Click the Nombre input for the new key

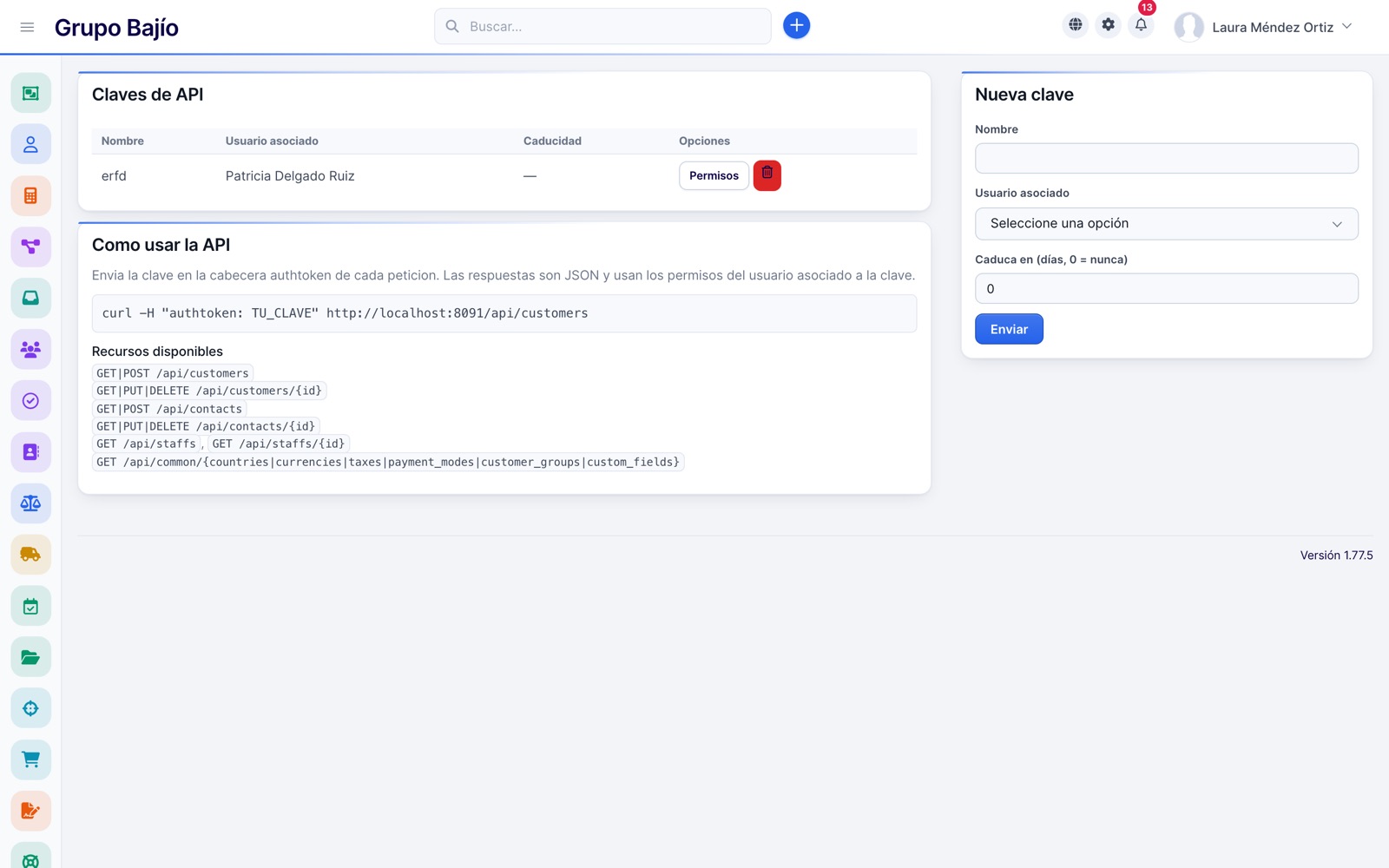(x=1166, y=158)
